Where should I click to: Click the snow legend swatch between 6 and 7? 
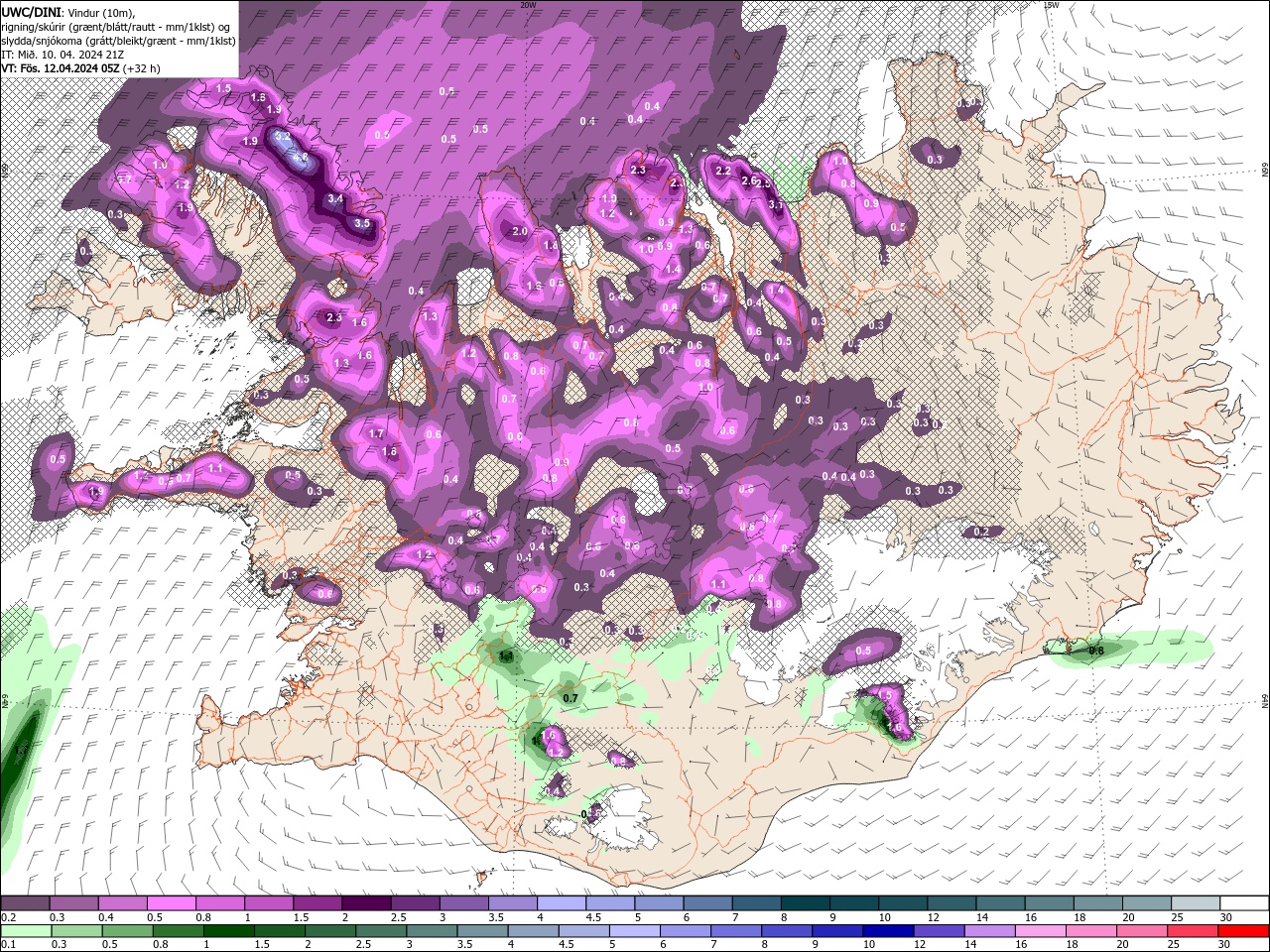click(706, 903)
